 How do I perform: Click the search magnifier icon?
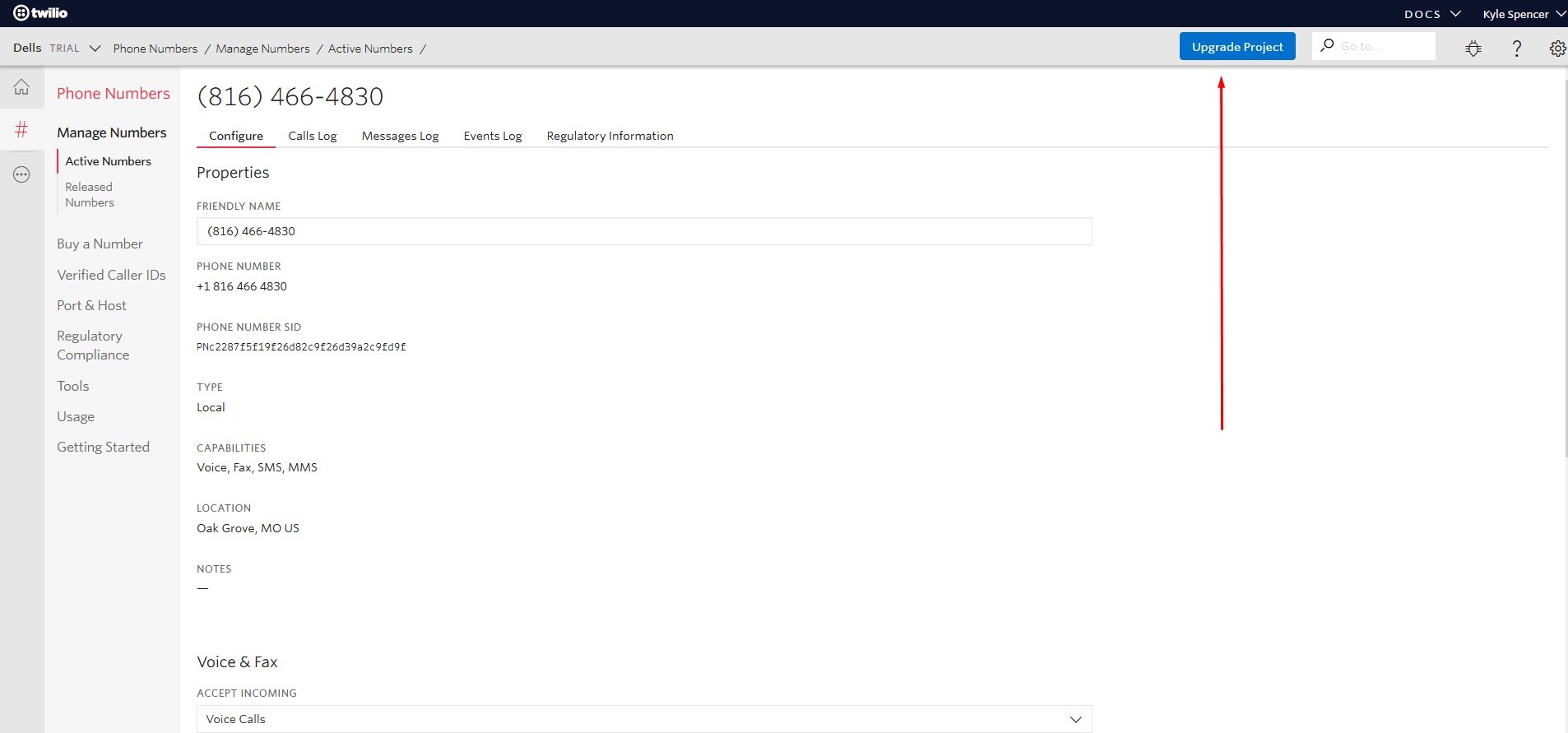pos(1327,46)
